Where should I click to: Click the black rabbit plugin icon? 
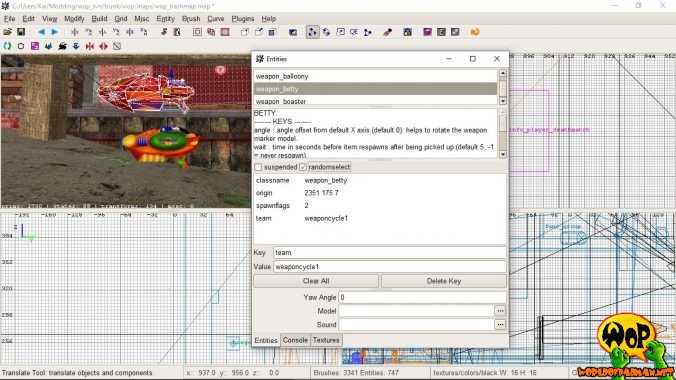coord(62,46)
